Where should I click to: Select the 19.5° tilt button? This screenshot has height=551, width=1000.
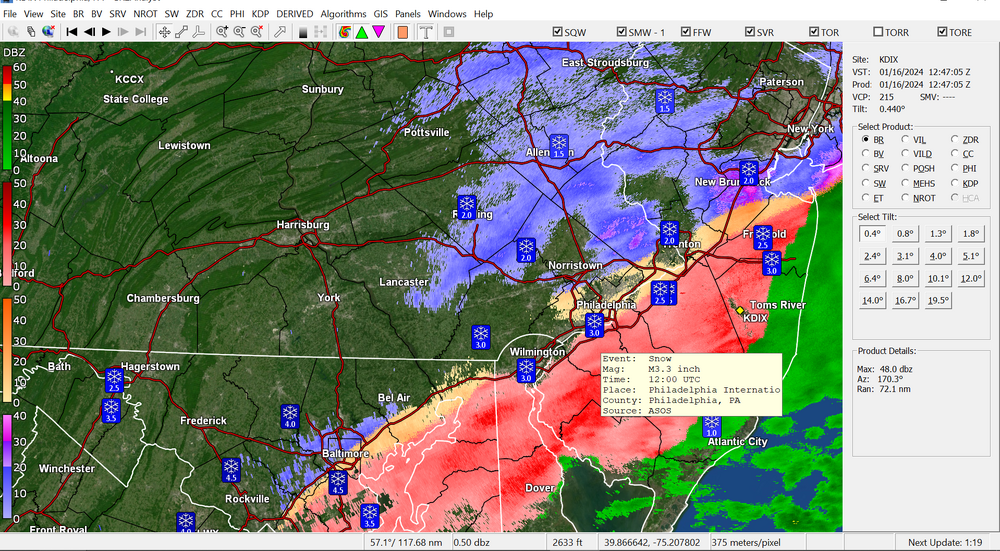coord(938,300)
